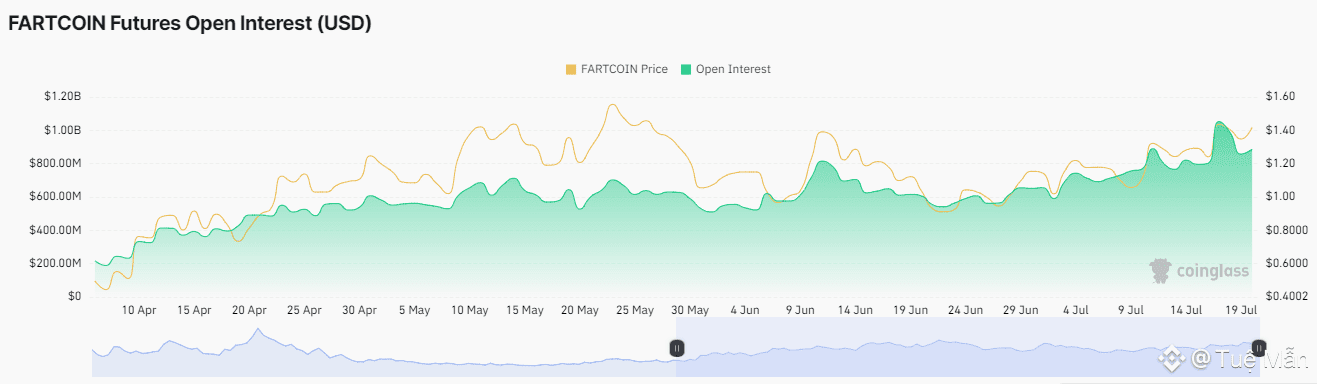Click the unselected area of the navigator

pos(384,348)
